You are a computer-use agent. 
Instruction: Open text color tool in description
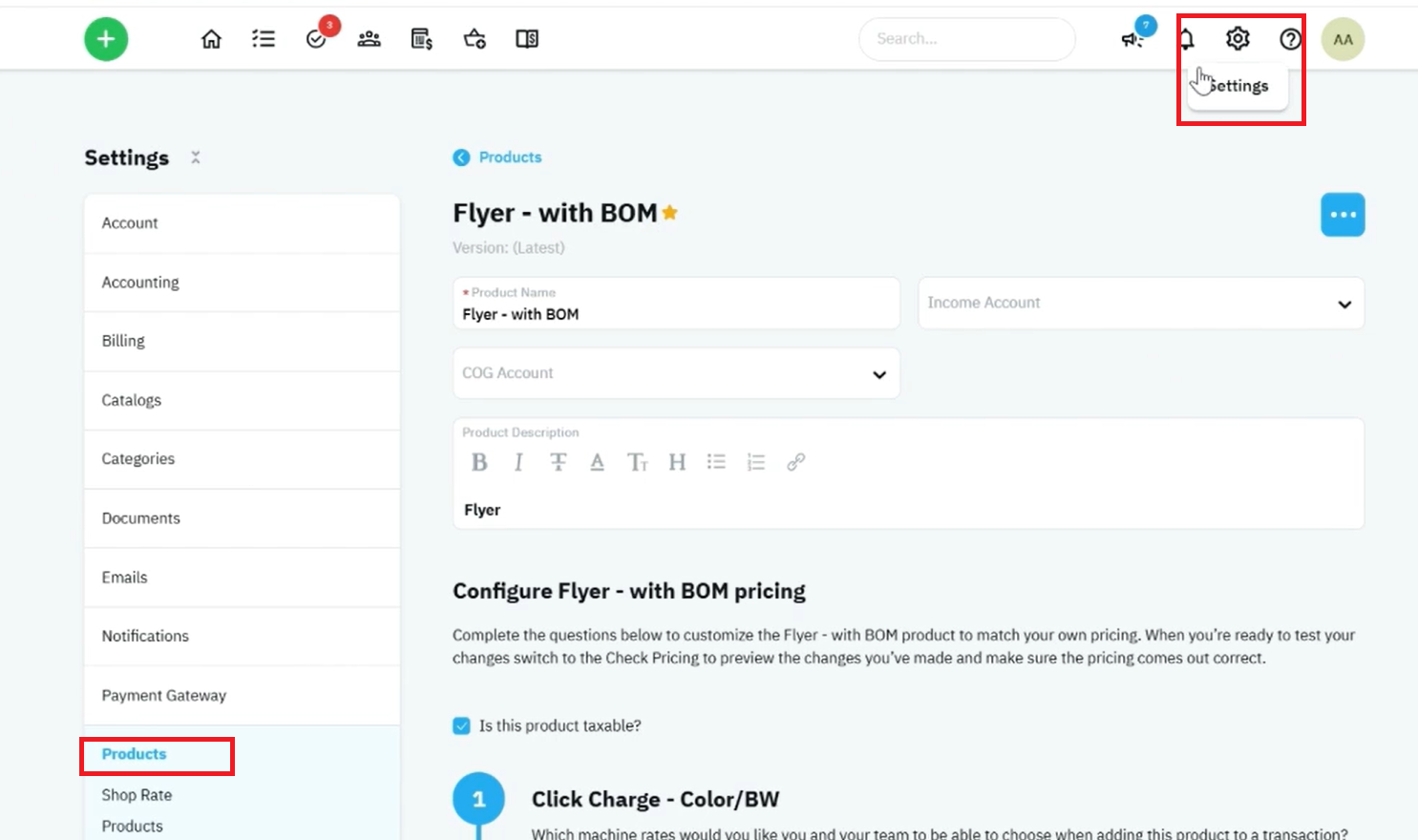pyautogui.click(x=597, y=462)
